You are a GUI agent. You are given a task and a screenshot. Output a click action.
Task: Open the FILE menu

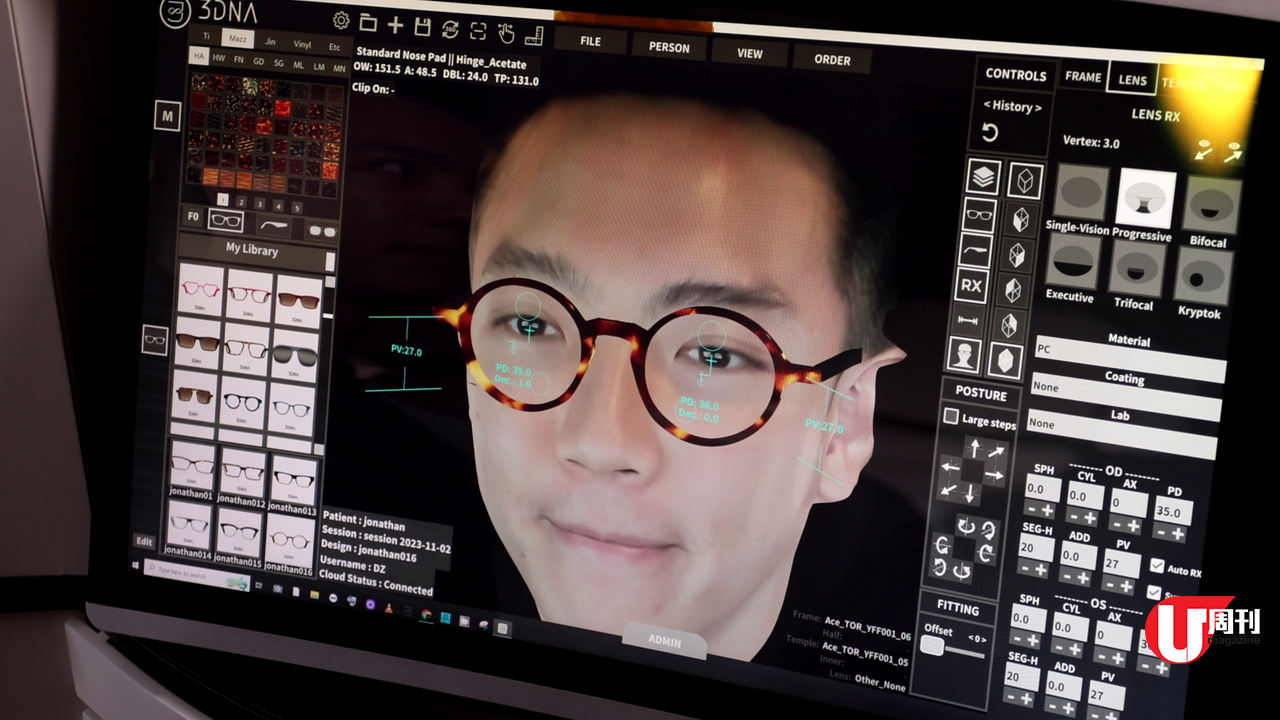[x=590, y=42]
